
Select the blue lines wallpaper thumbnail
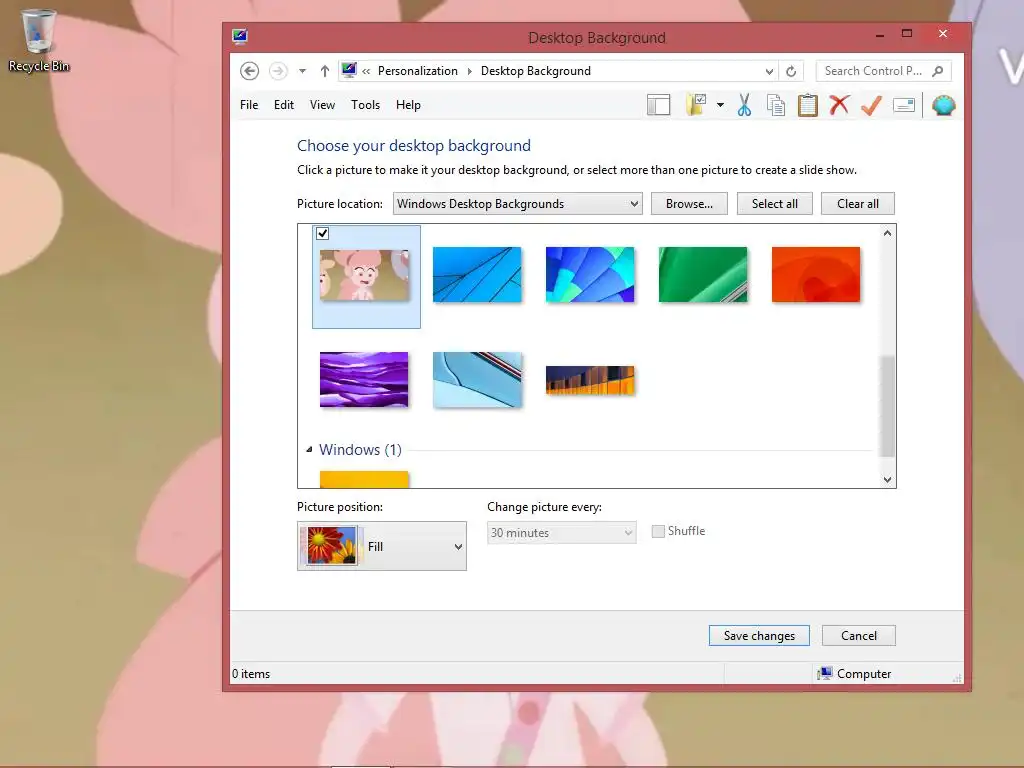(x=477, y=274)
